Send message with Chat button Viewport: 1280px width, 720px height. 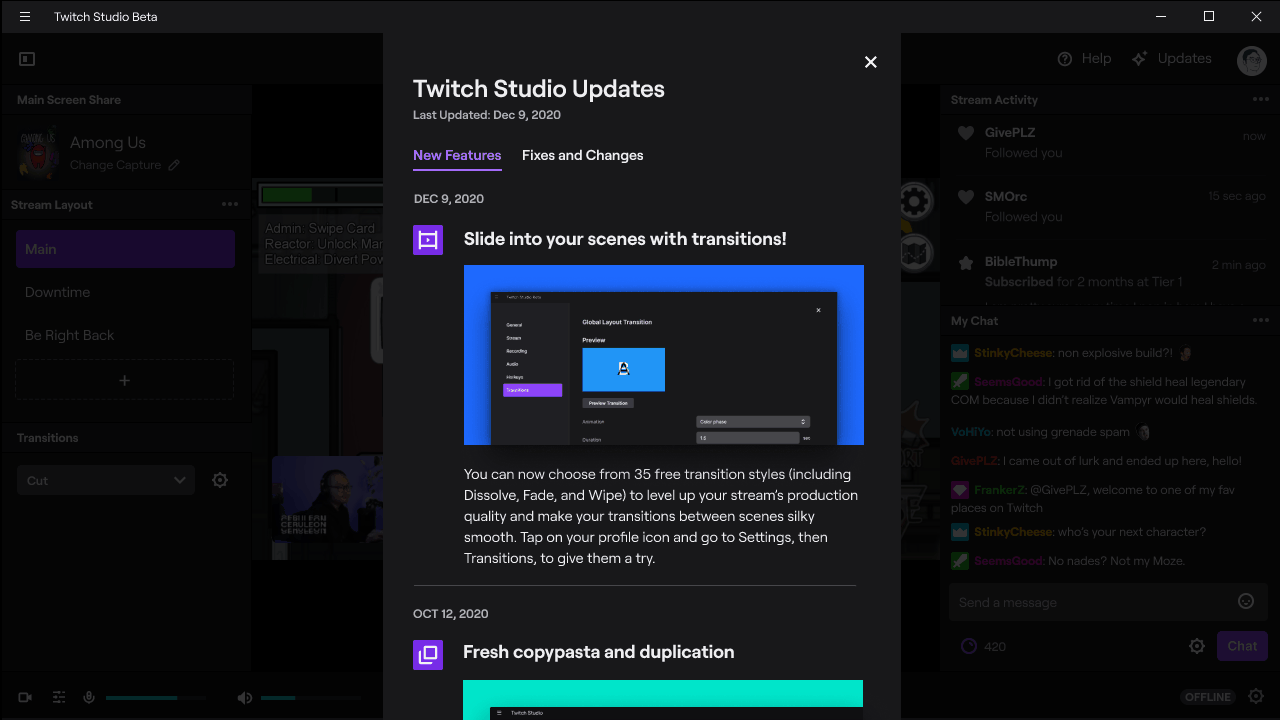[1242, 646]
